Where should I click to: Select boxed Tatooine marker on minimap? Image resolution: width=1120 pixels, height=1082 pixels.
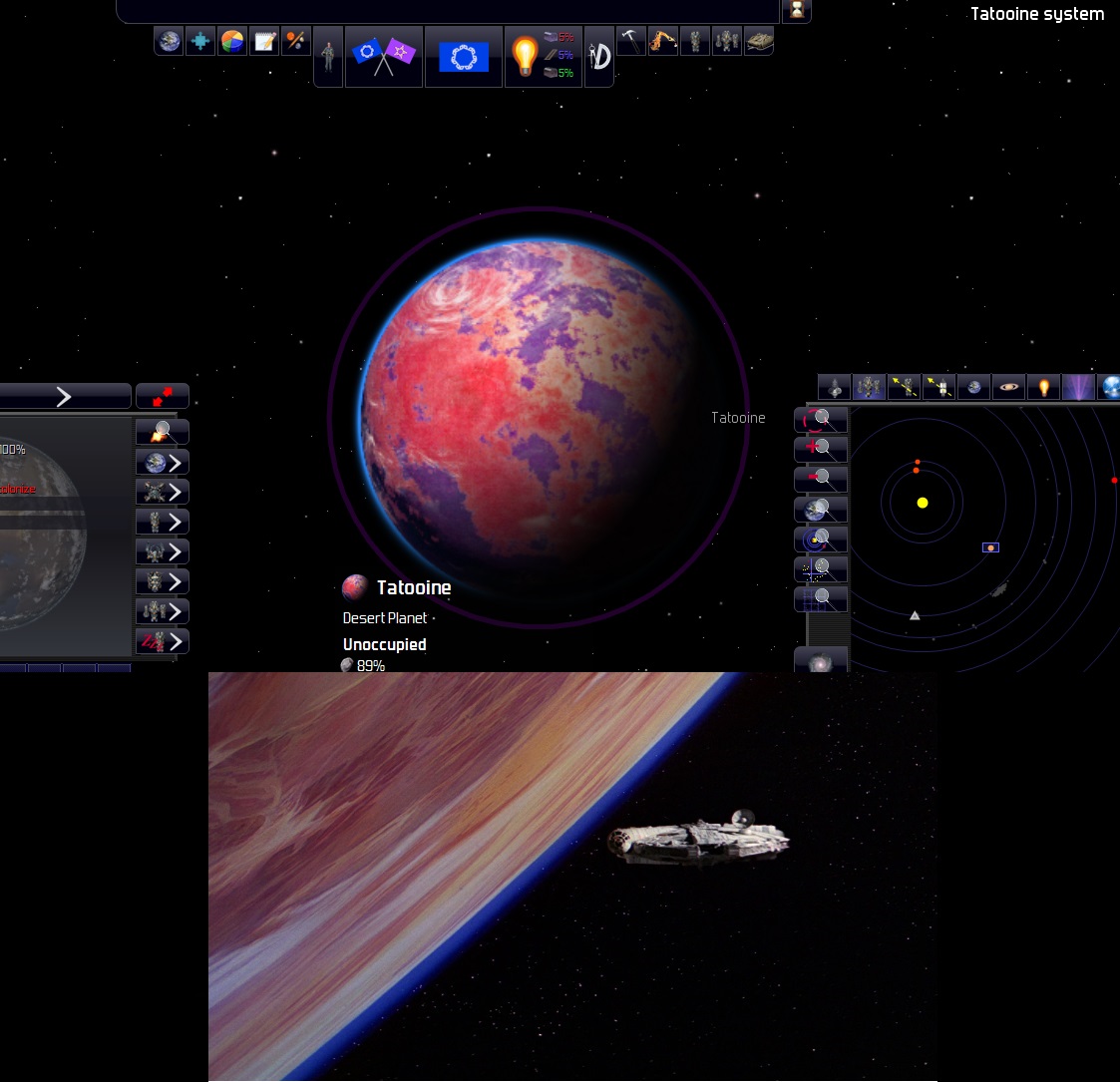(990, 547)
